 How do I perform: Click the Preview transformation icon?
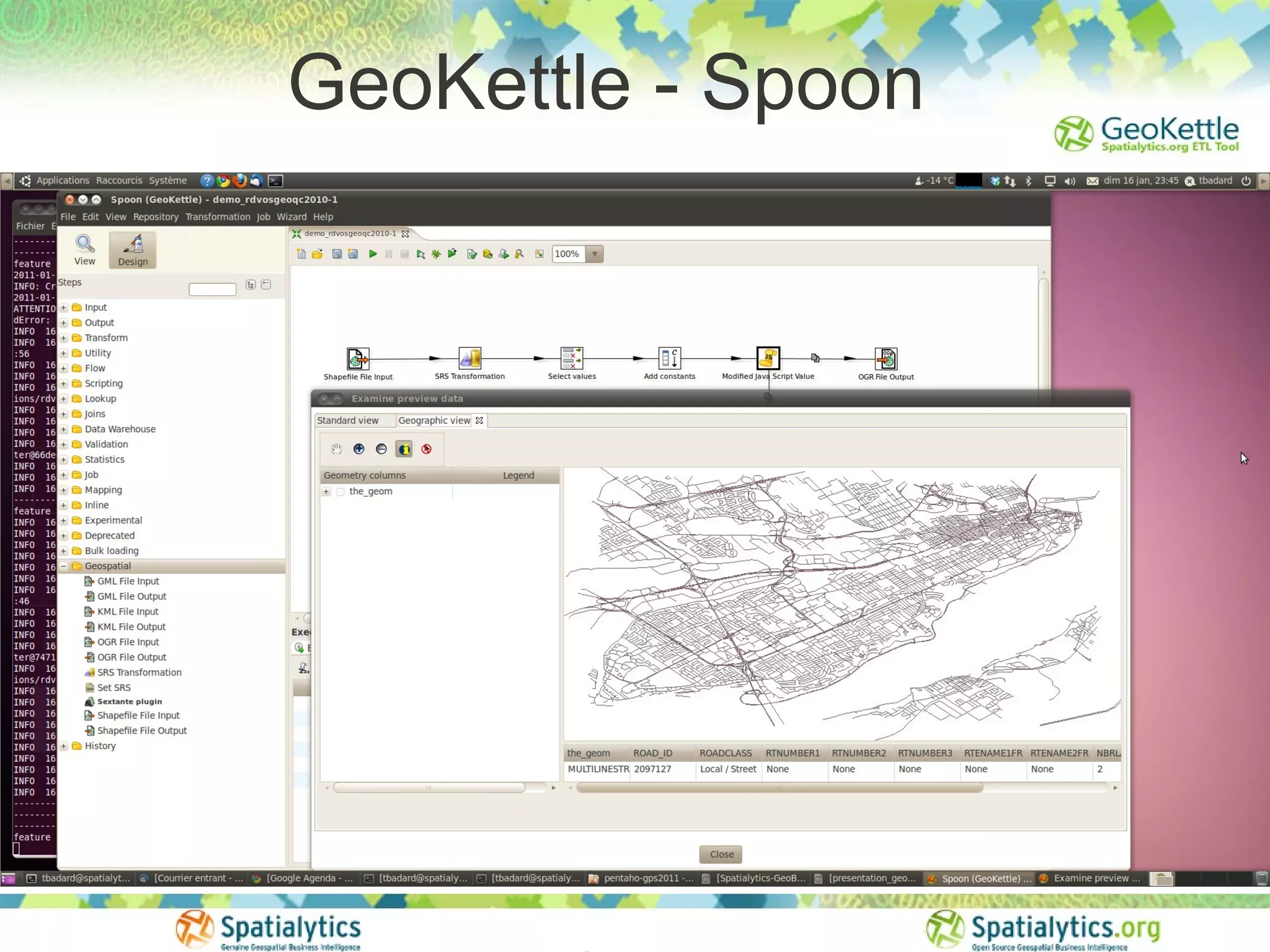tap(421, 253)
